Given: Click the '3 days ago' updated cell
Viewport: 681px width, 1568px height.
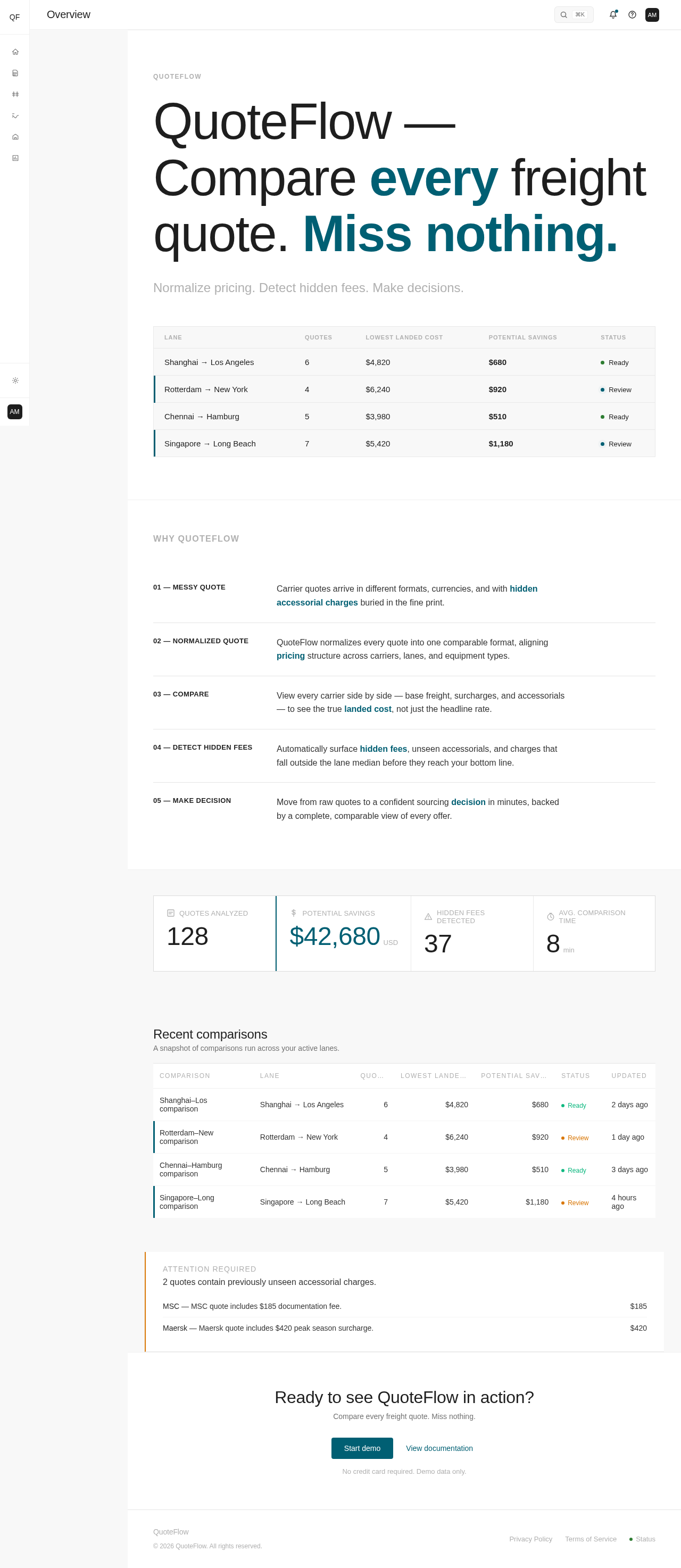Looking at the screenshot, I should coord(629,1169).
